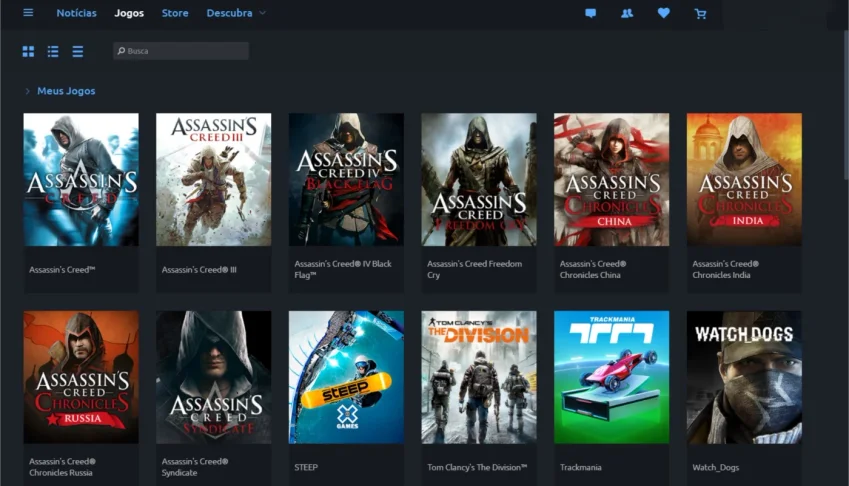The image size is (849, 486).
Task: Open the Trackmania game cover
Action: pos(611,377)
